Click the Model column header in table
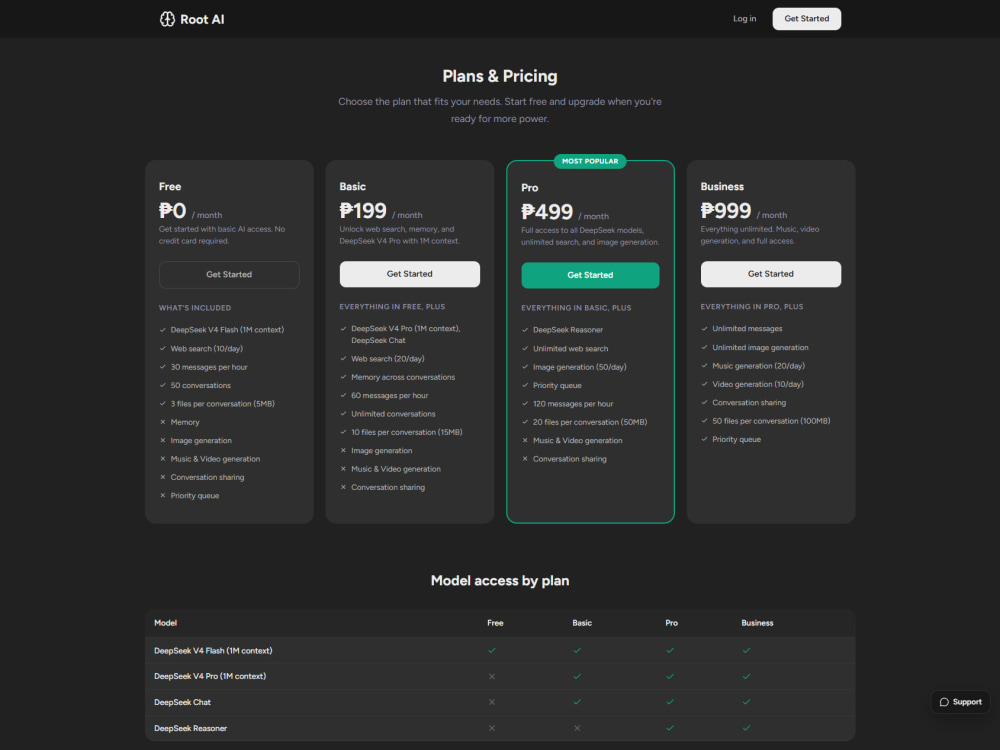 point(165,622)
